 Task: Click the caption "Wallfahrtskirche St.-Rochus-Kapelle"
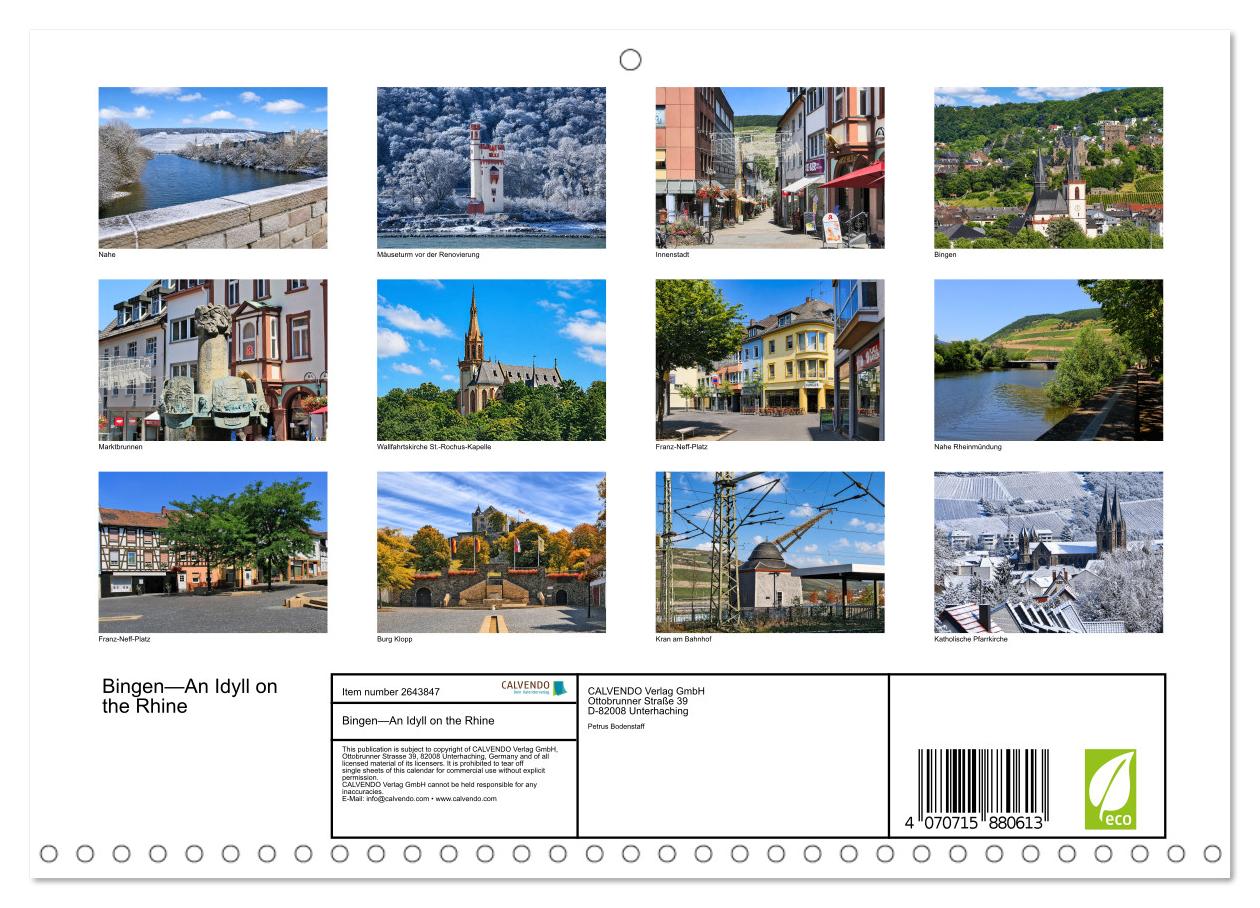point(434,447)
